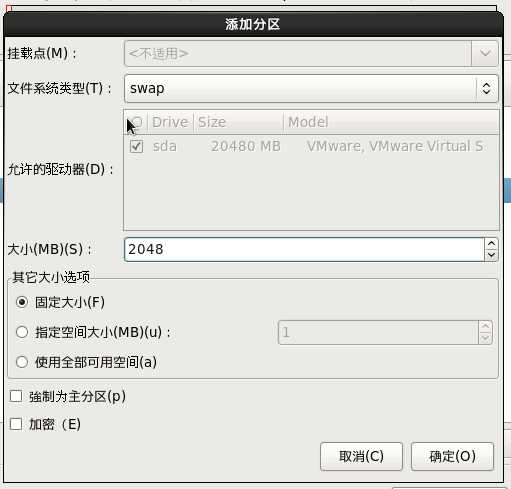Image resolution: width=511 pixels, height=489 pixels.
Task: Click the disabled fill-to size field showing 1
Action: 378,332
